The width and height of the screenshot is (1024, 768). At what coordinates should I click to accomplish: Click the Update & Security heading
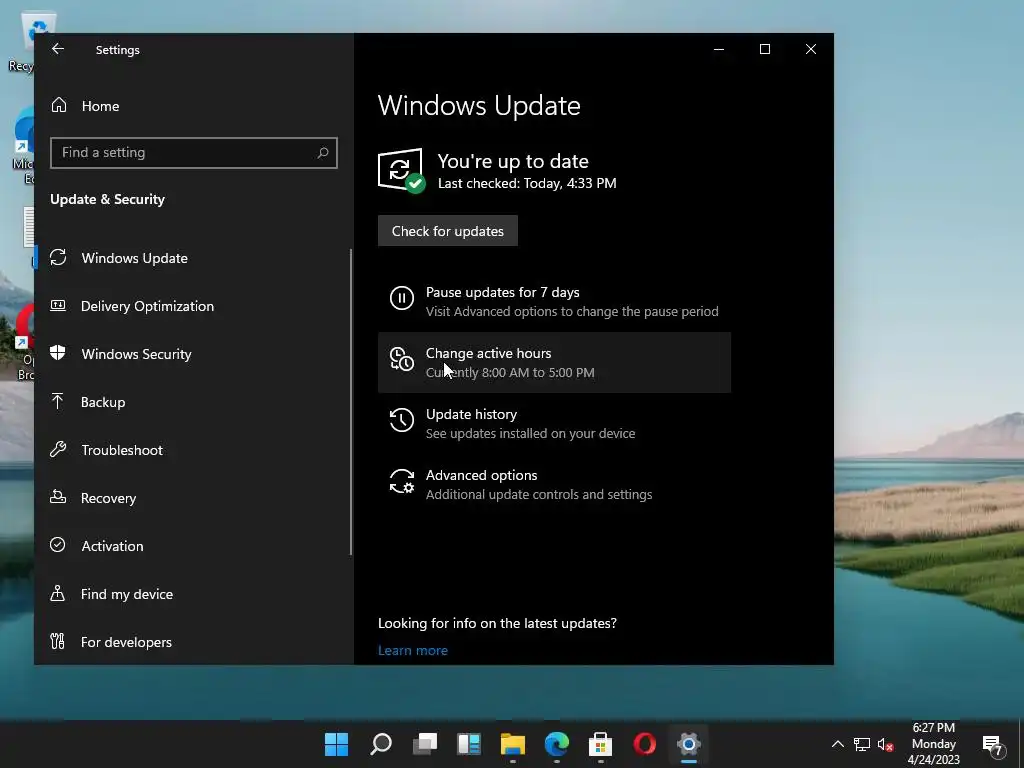coord(108,199)
